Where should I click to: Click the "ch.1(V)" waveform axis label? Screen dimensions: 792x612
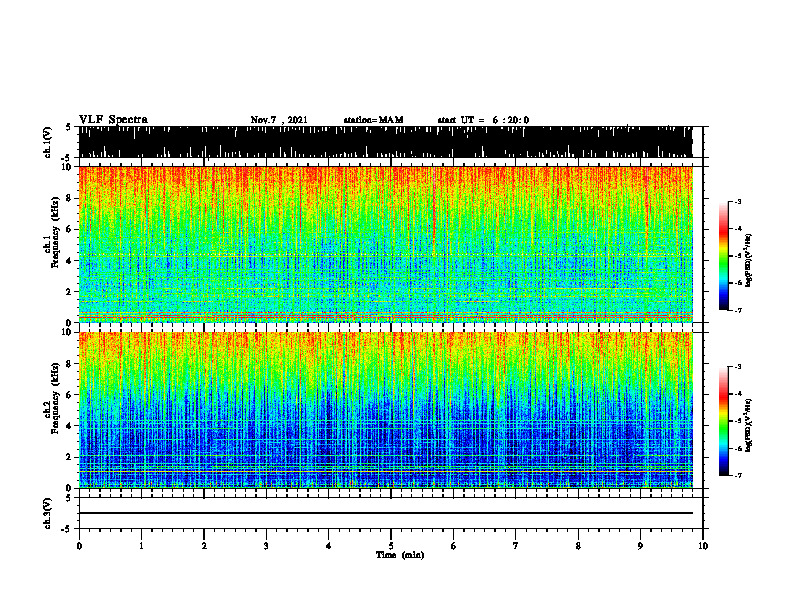(48, 142)
